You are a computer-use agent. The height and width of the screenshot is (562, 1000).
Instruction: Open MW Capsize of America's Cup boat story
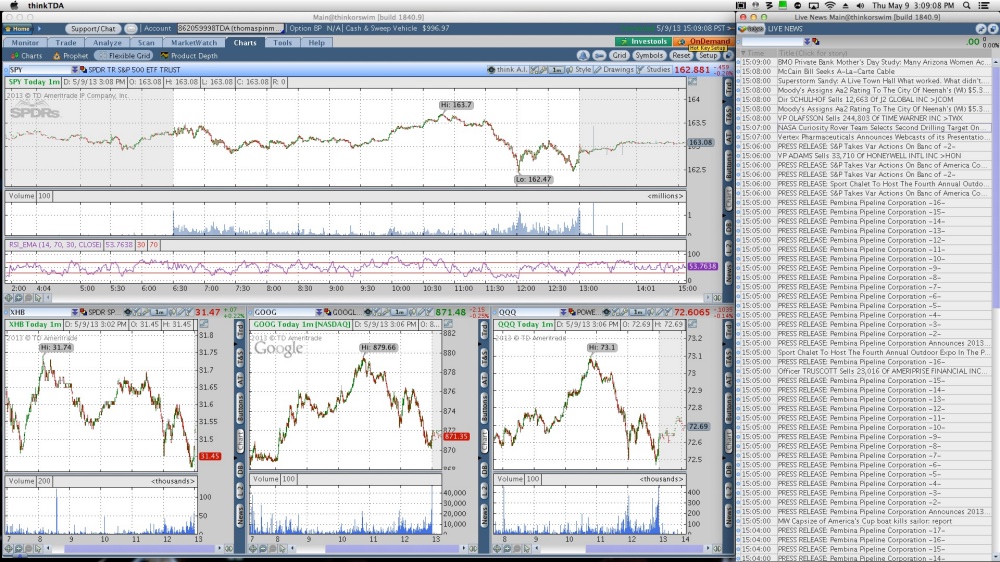tap(864, 521)
